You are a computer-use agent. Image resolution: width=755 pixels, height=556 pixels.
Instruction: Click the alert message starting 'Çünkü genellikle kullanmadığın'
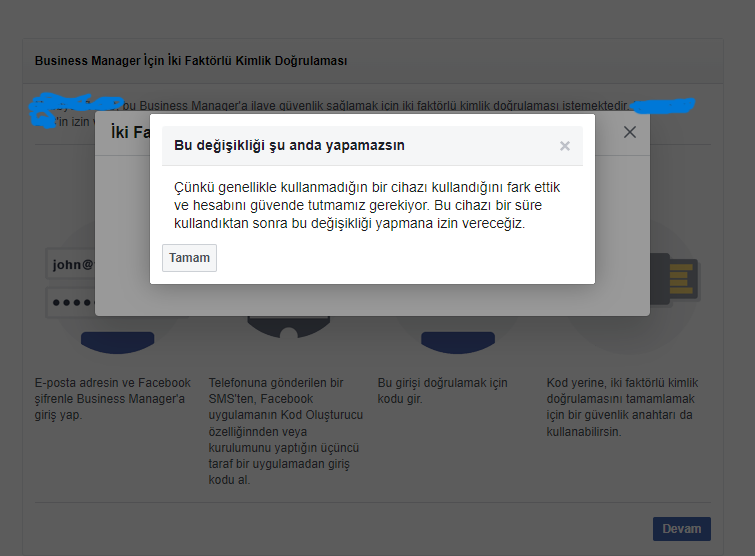(367, 205)
